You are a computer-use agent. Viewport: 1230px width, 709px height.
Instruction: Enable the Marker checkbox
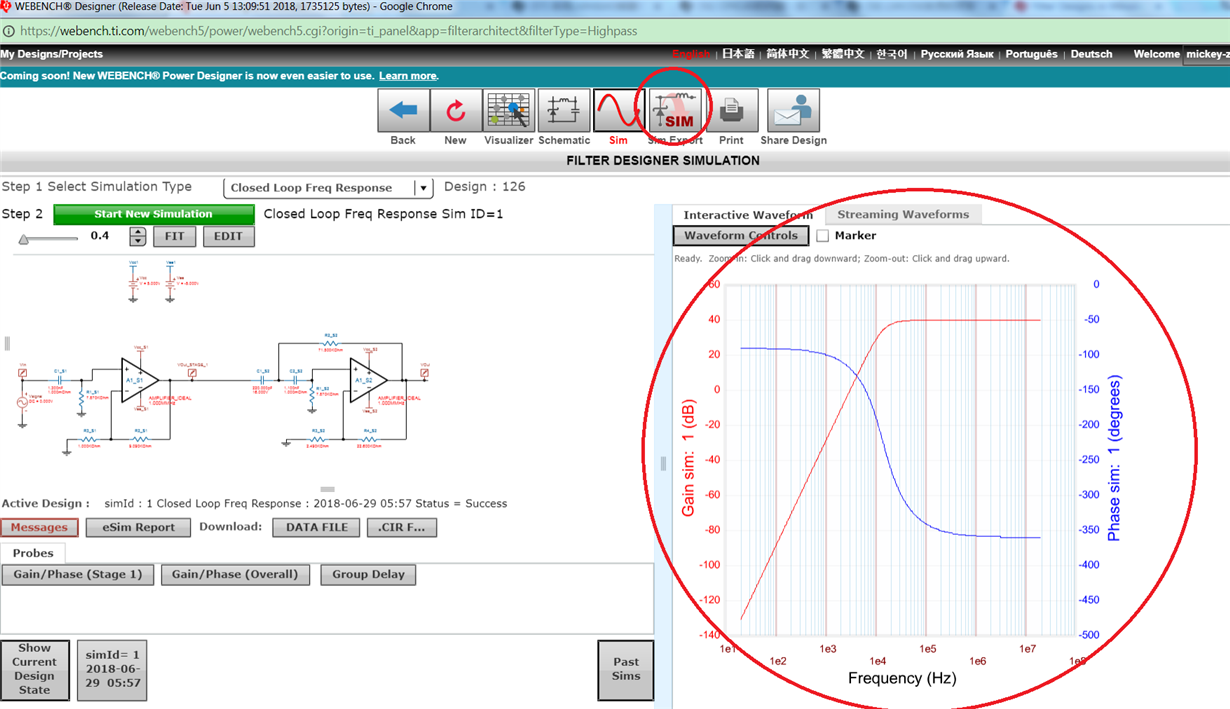(x=823, y=236)
